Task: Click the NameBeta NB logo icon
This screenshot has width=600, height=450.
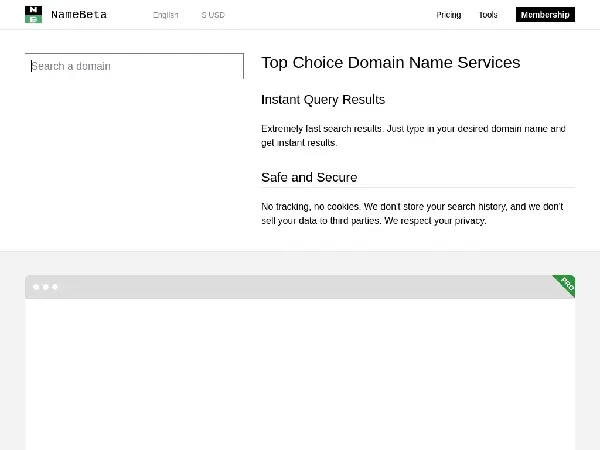Action: pos(33,15)
